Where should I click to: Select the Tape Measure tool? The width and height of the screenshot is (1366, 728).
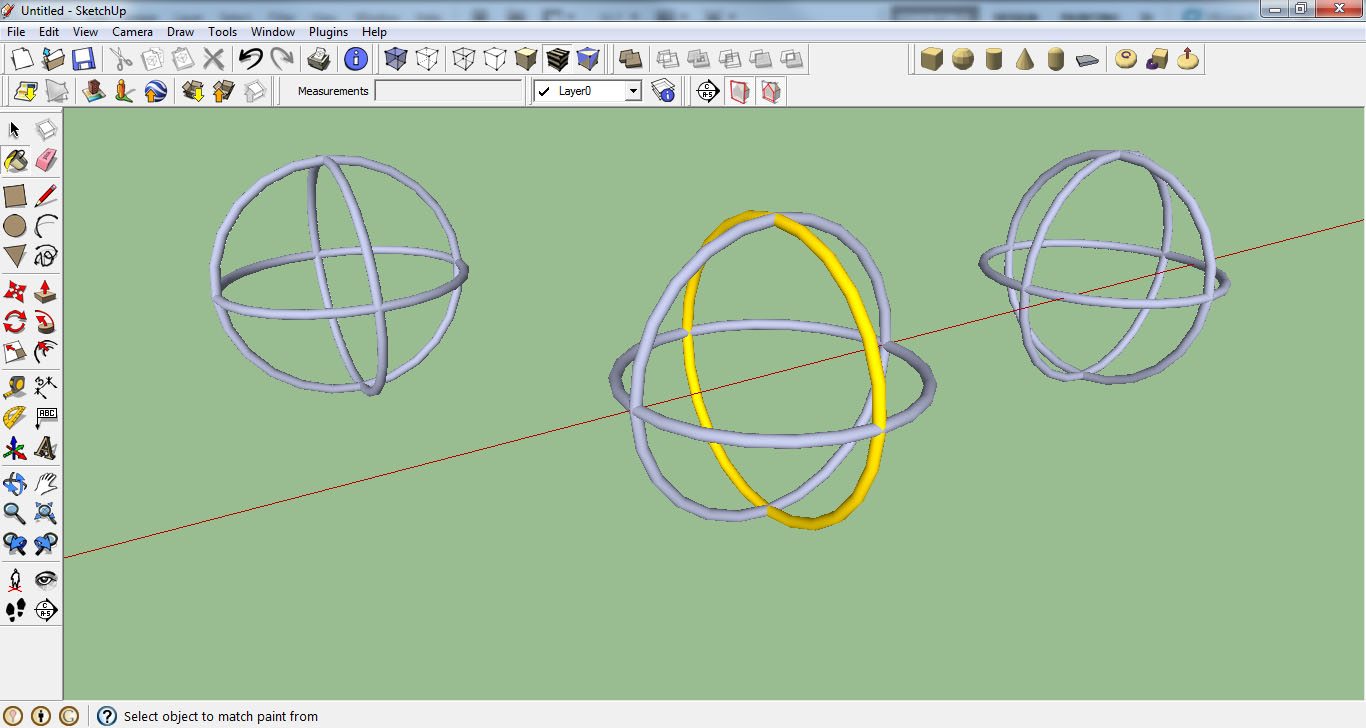(x=14, y=387)
